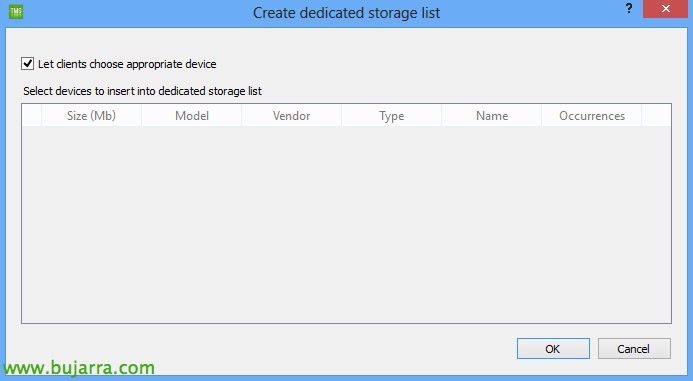Sort list by Model column header
Image resolution: width=693 pixels, height=381 pixels.
coord(192,116)
